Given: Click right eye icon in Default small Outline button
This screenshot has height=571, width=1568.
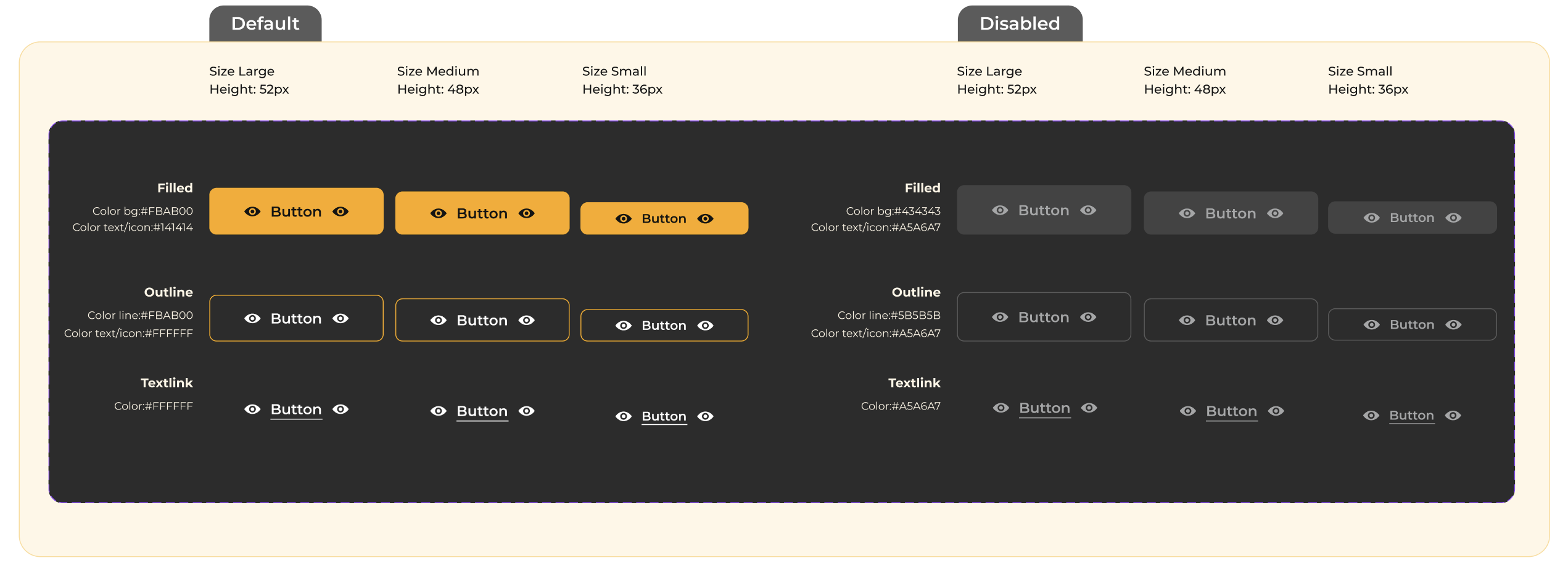Looking at the screenshot, I should 706,326.
